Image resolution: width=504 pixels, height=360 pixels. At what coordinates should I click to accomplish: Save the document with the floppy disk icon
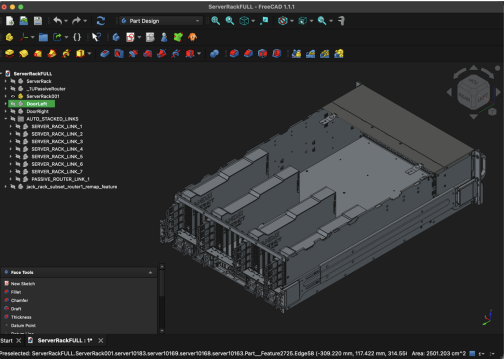click(38, 21)
